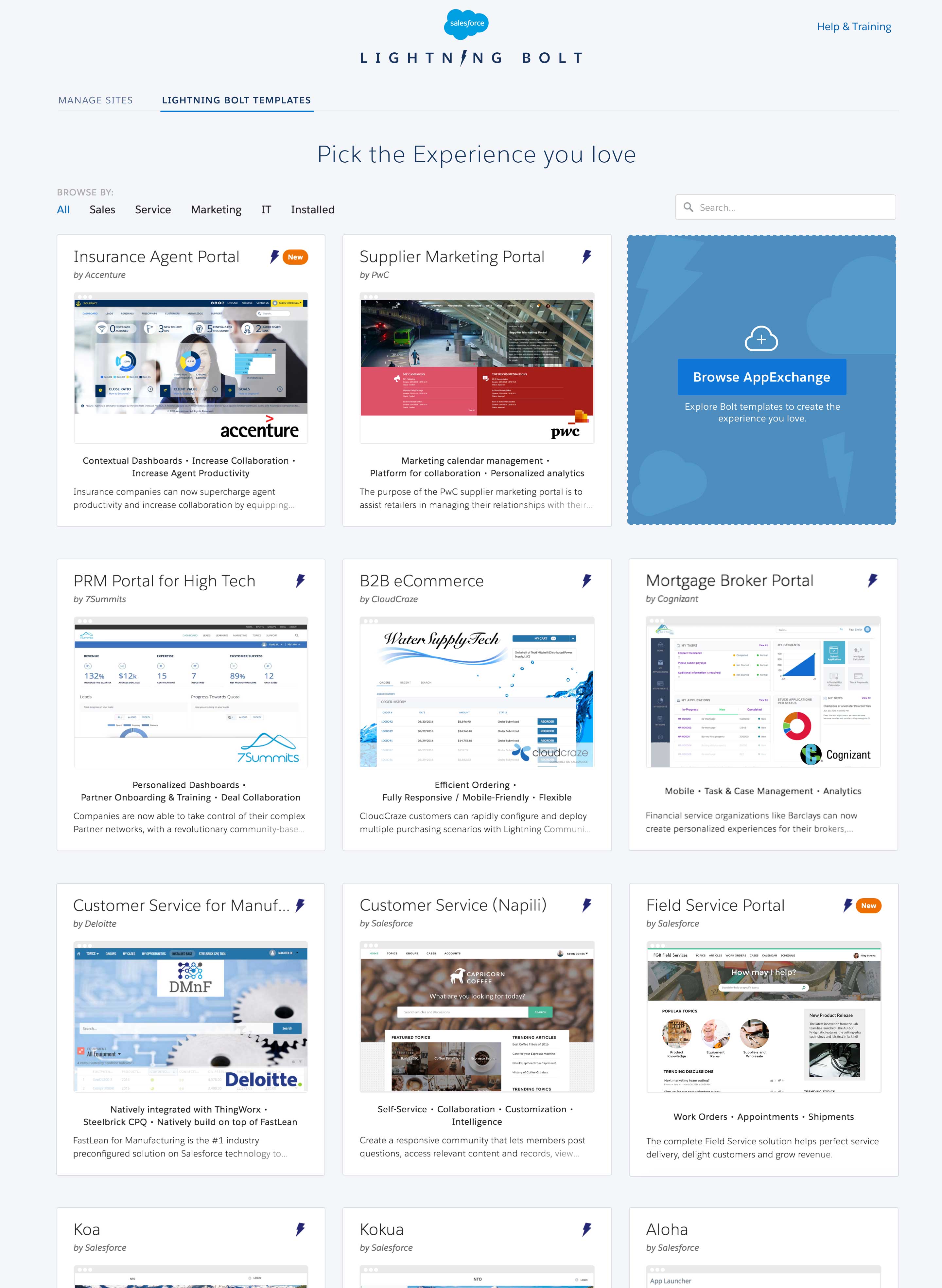Click 'by 7Summits' author text

[100, 599]
